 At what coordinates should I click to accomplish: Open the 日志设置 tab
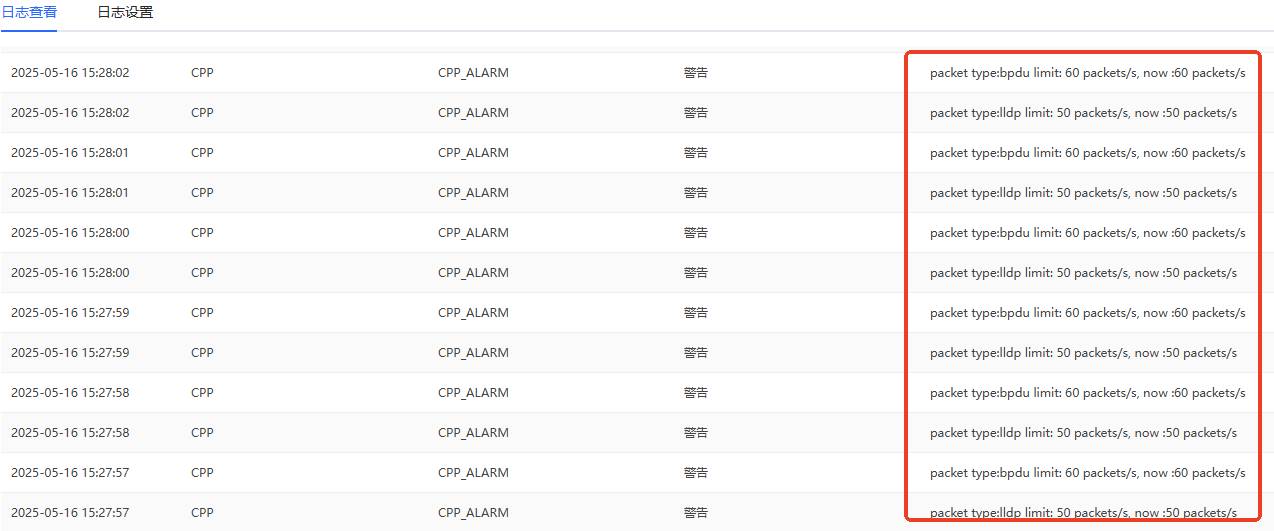pyautogui.click(x=125, y=13)
